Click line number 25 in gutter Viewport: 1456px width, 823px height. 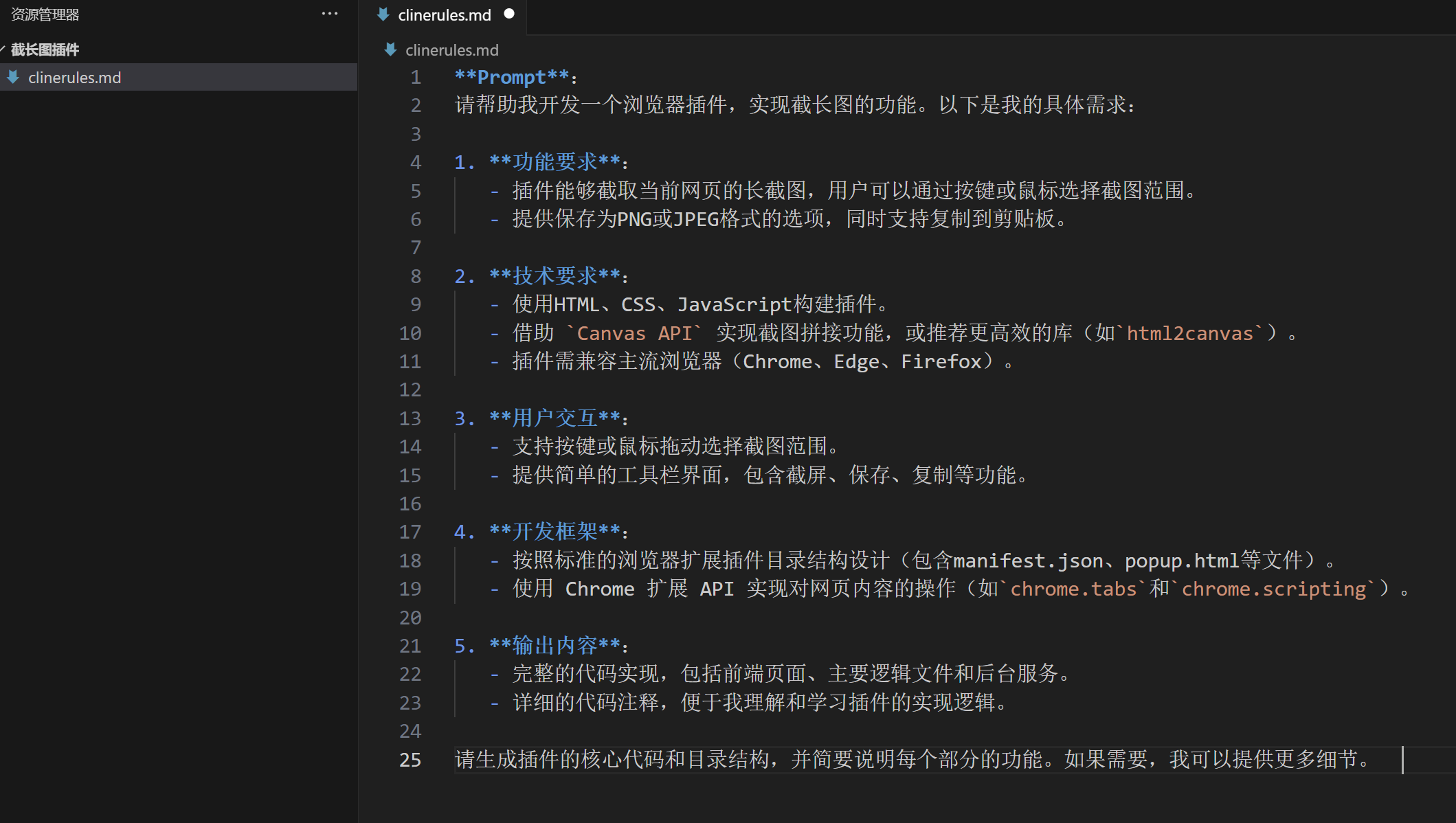[410, 759]
